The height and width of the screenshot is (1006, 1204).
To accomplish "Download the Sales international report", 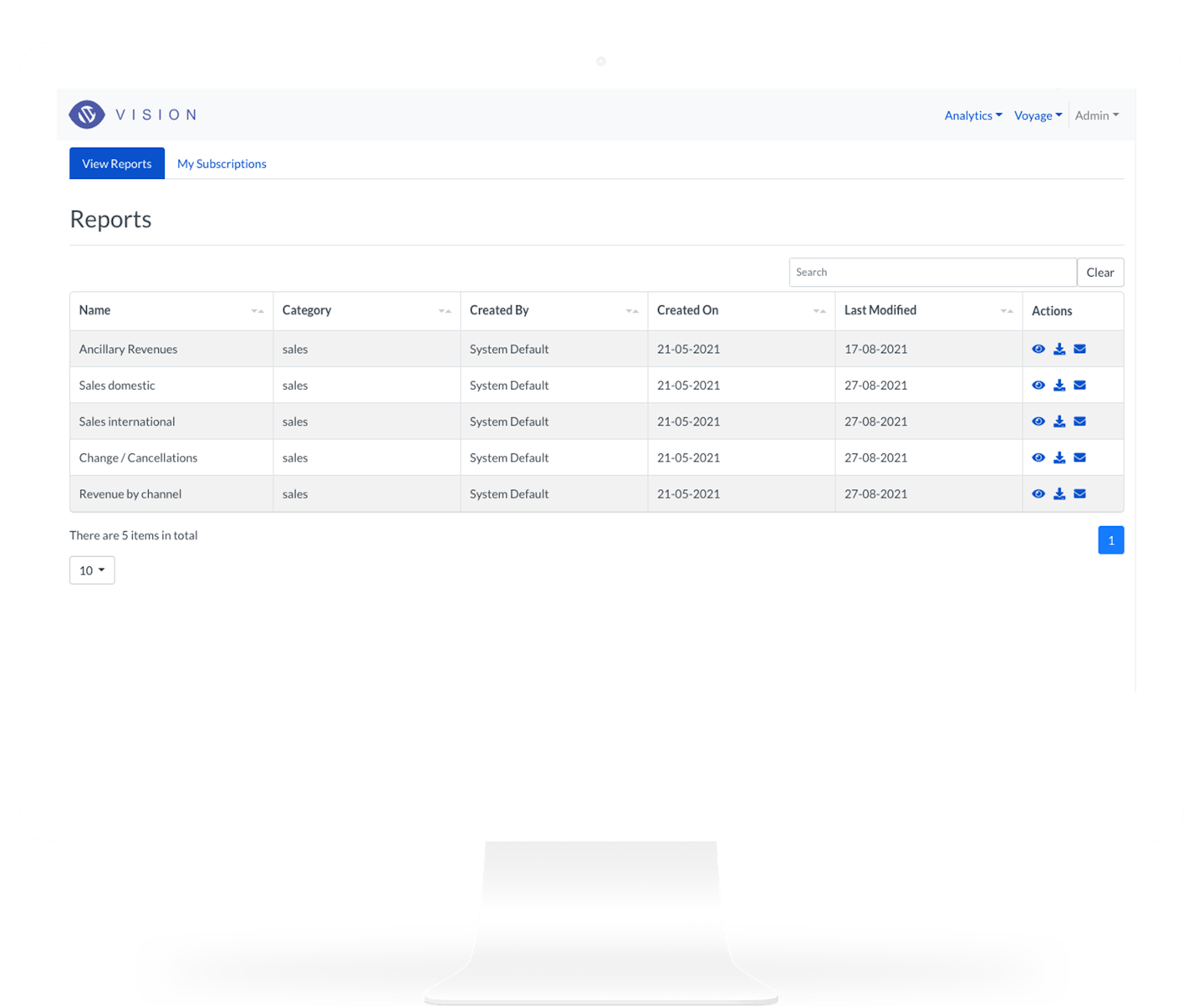I will click(1059, 421).
